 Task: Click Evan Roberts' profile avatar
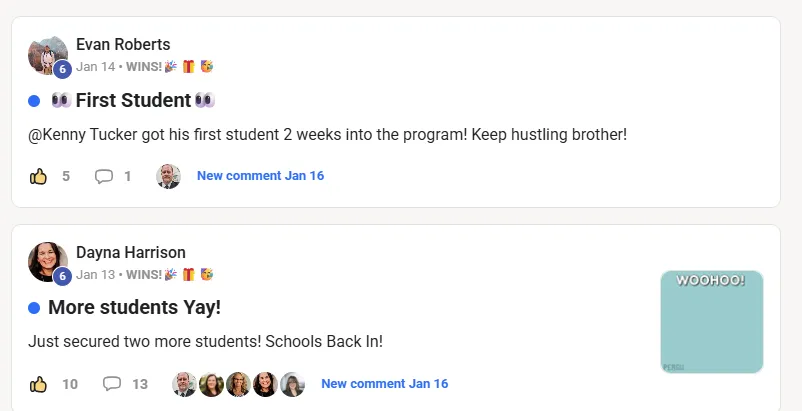(x=47, y=55)
